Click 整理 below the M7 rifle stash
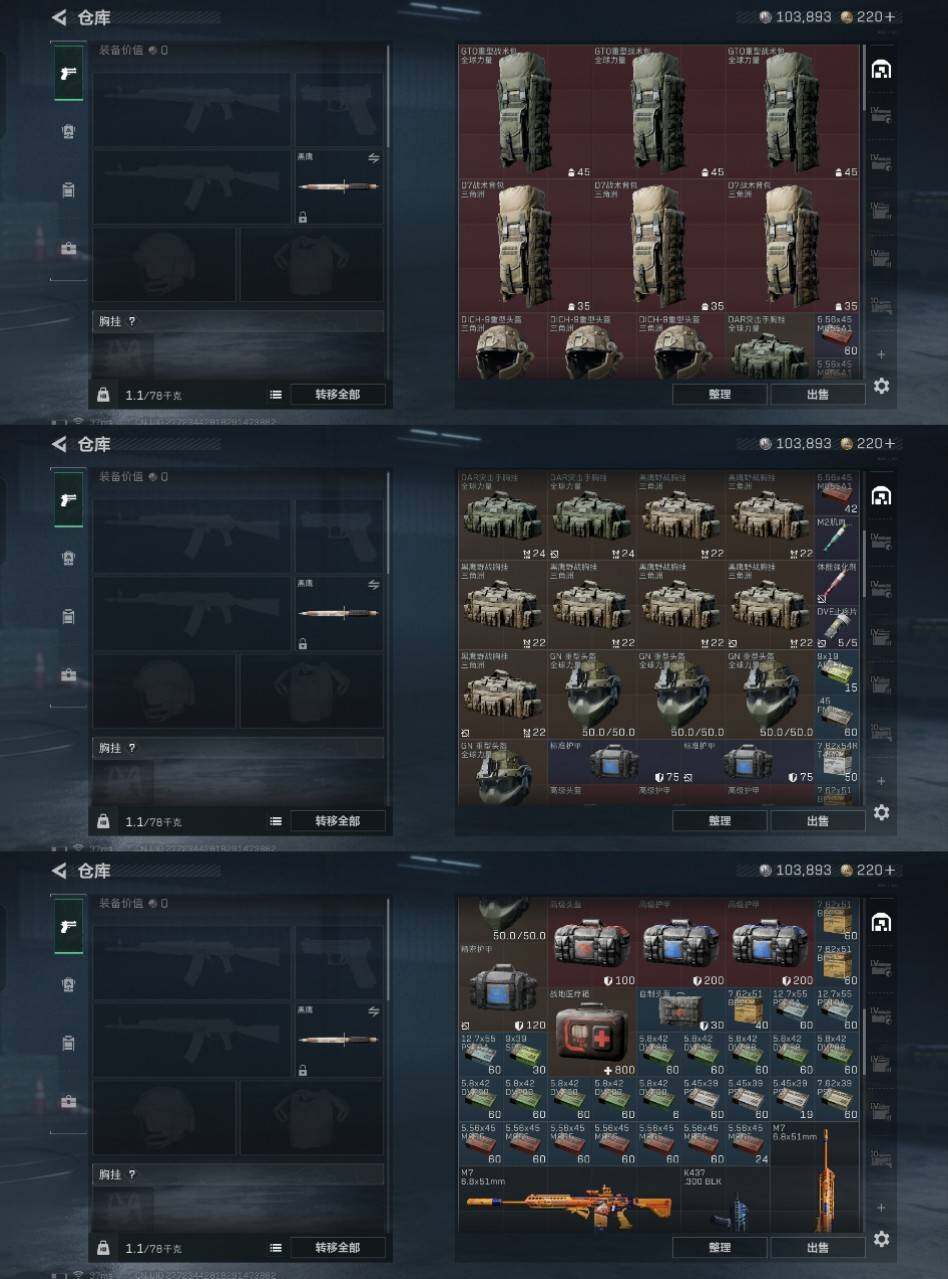 719,1248
